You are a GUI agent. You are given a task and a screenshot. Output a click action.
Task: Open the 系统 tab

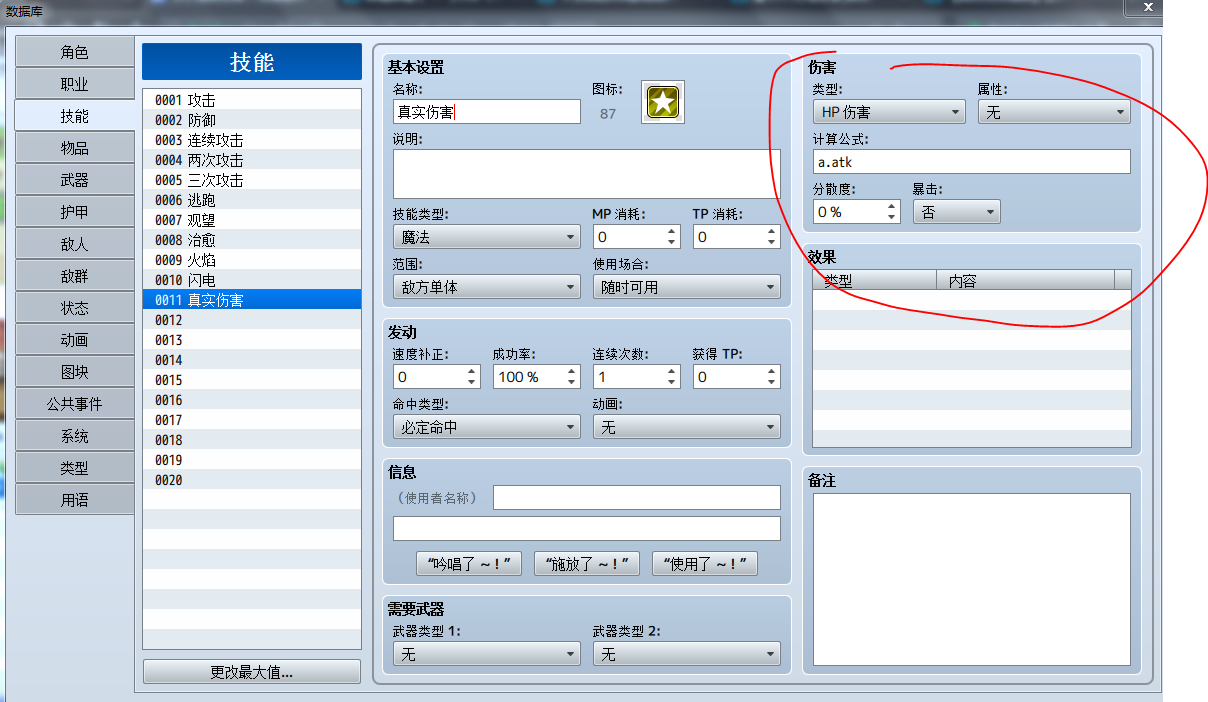click(74, 436)
